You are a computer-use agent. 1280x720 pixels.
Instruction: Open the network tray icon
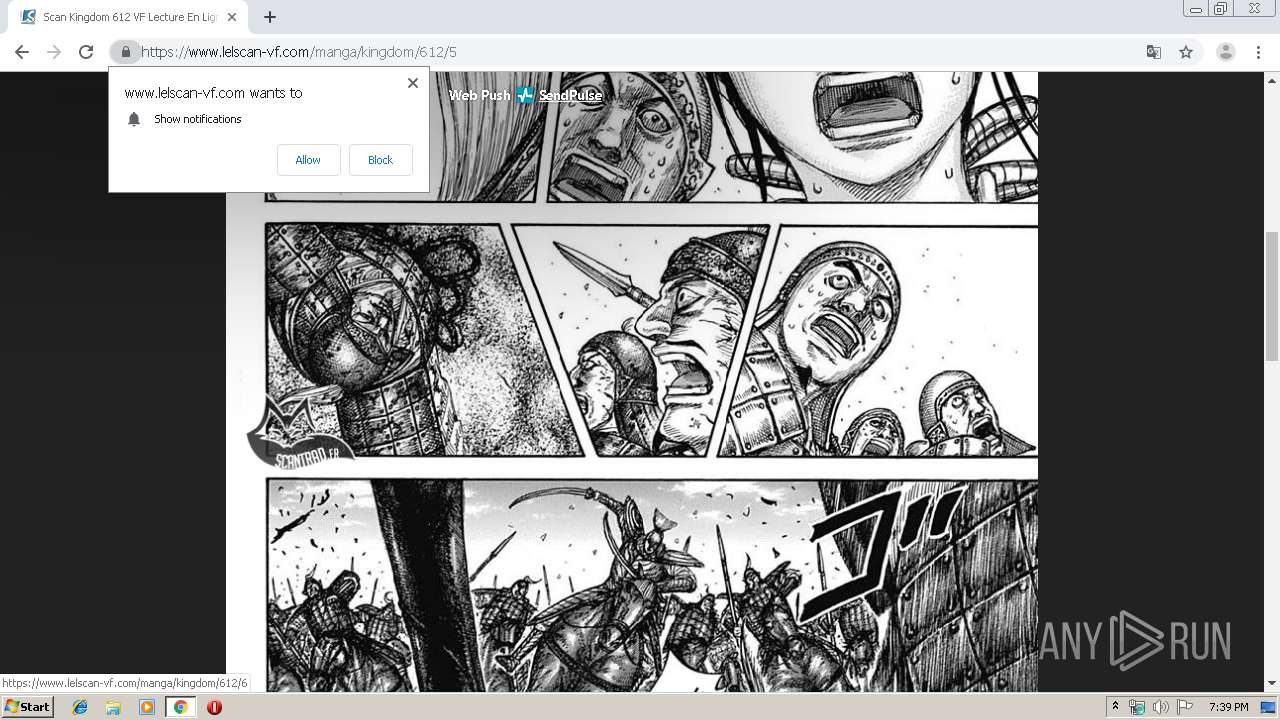tap(1137, 707)
